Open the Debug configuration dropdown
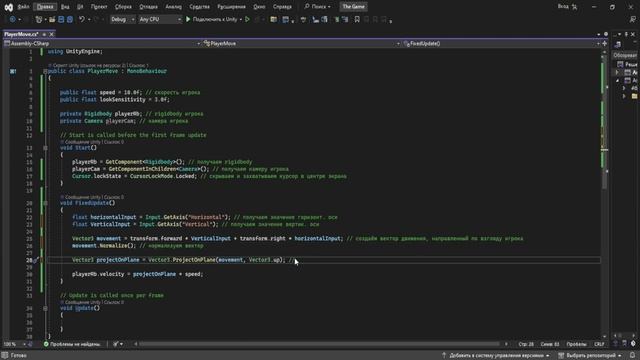Image resolution: width=640 pixels, height=360 pixels. click(122, 19)
